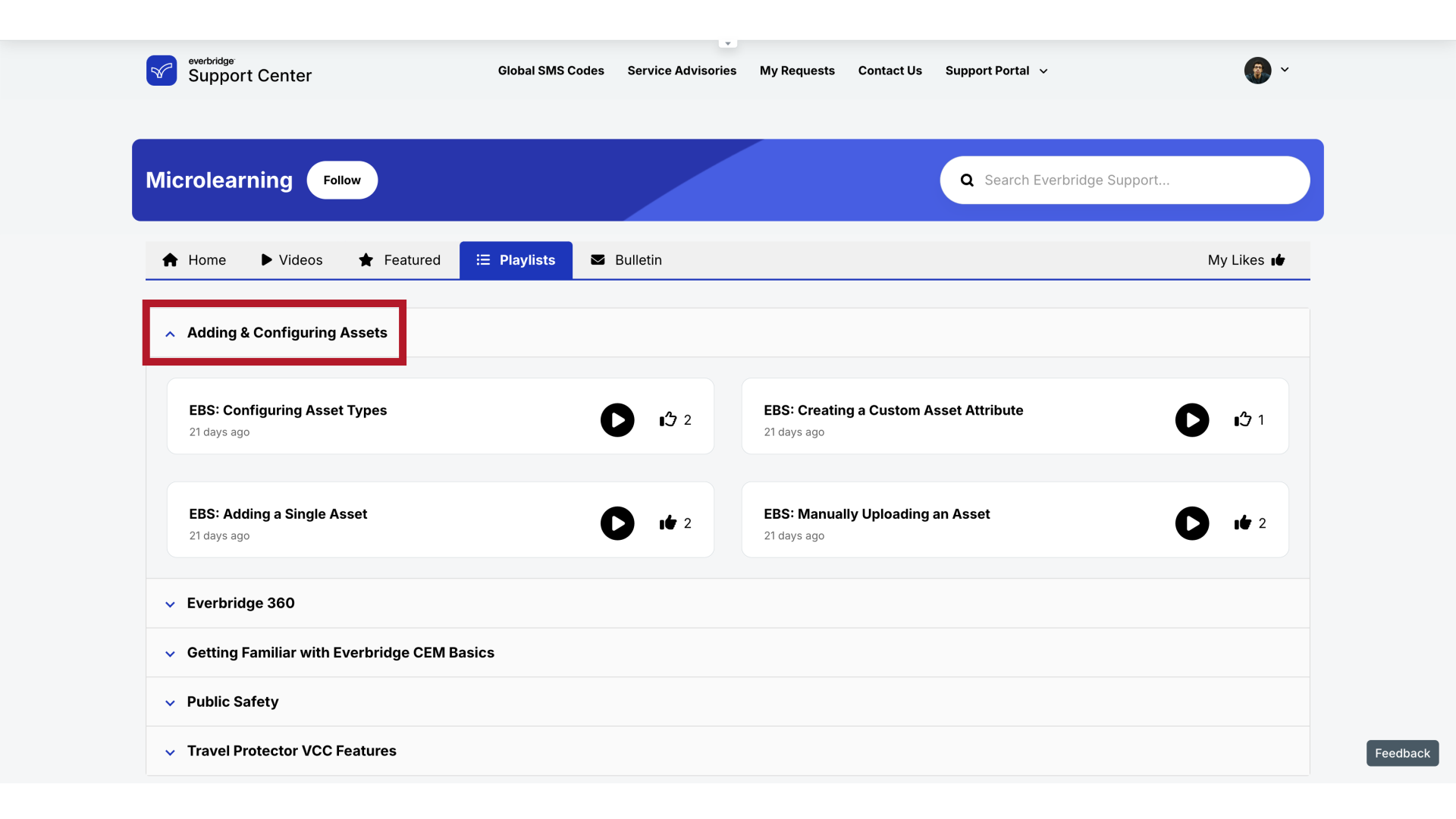
Task: Collapse the Adding & Configuring Assets playlist
Action: (170, 334)
